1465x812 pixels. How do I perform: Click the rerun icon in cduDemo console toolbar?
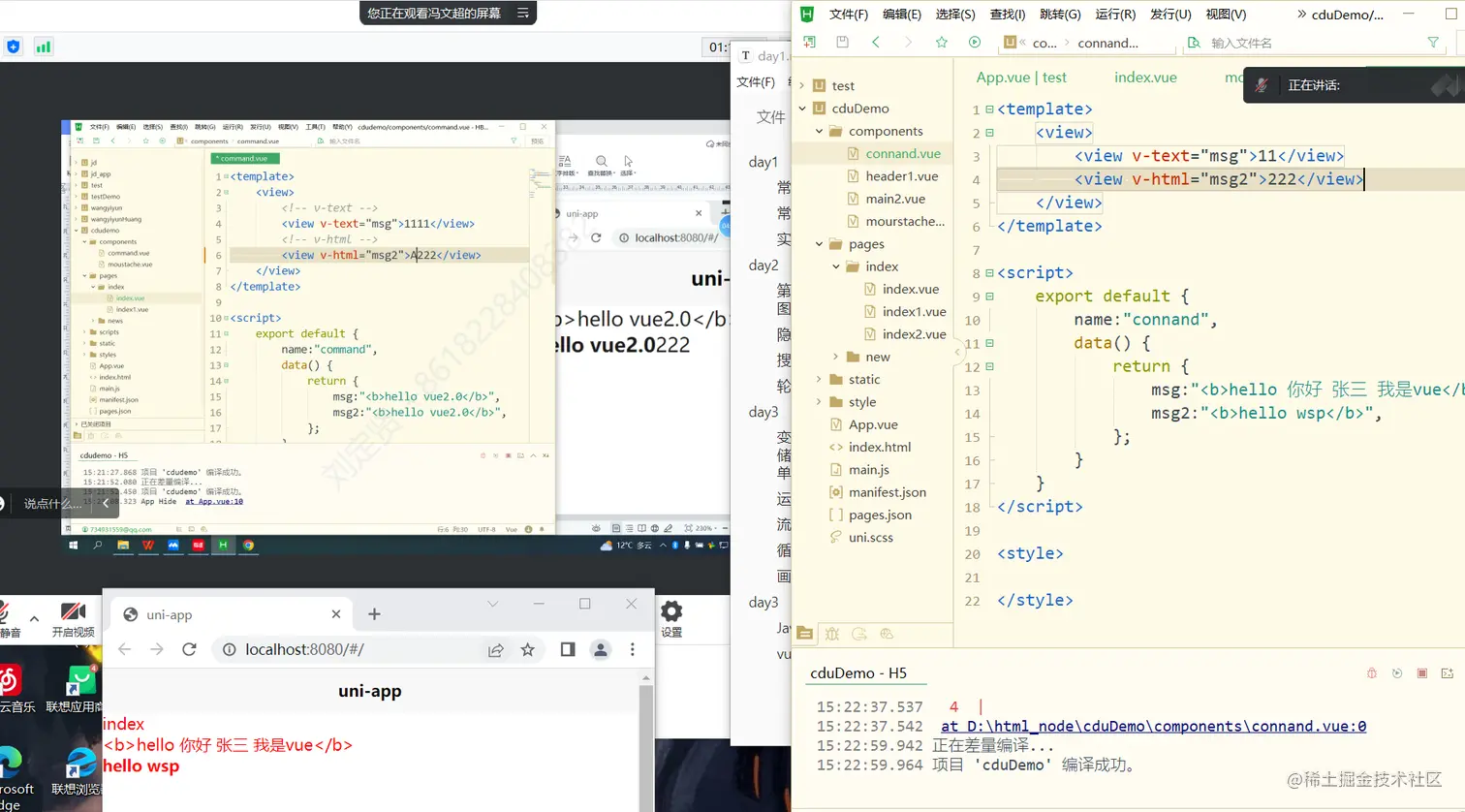(1397, 672)
